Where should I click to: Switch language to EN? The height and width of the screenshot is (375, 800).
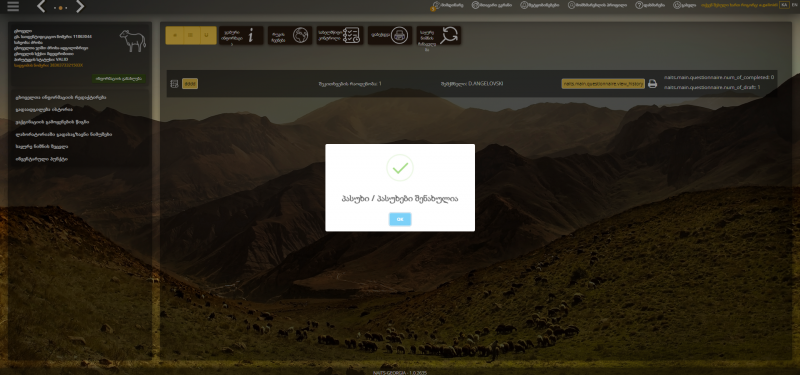793,5
